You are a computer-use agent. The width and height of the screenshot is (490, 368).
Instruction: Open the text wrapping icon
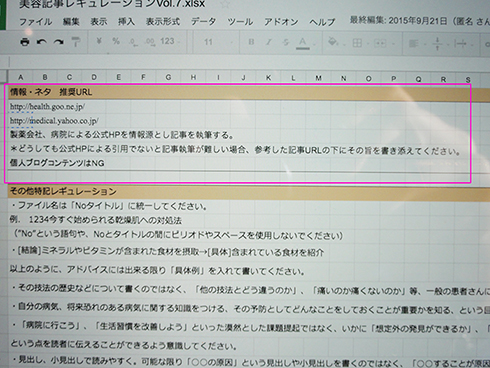pyautogui.click(x=460, y=44)
